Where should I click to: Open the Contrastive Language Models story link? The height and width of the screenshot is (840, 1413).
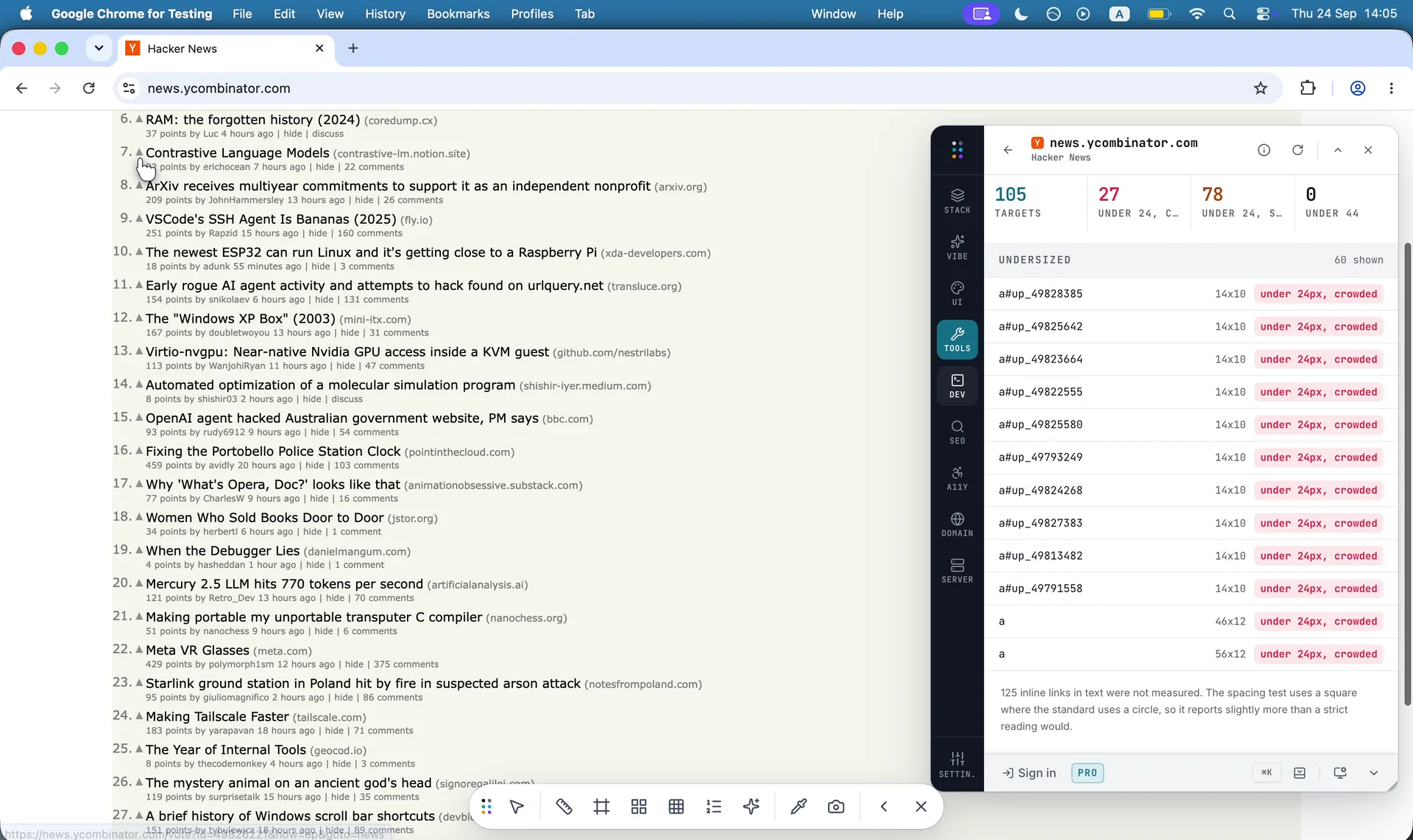tap(237, 153)
